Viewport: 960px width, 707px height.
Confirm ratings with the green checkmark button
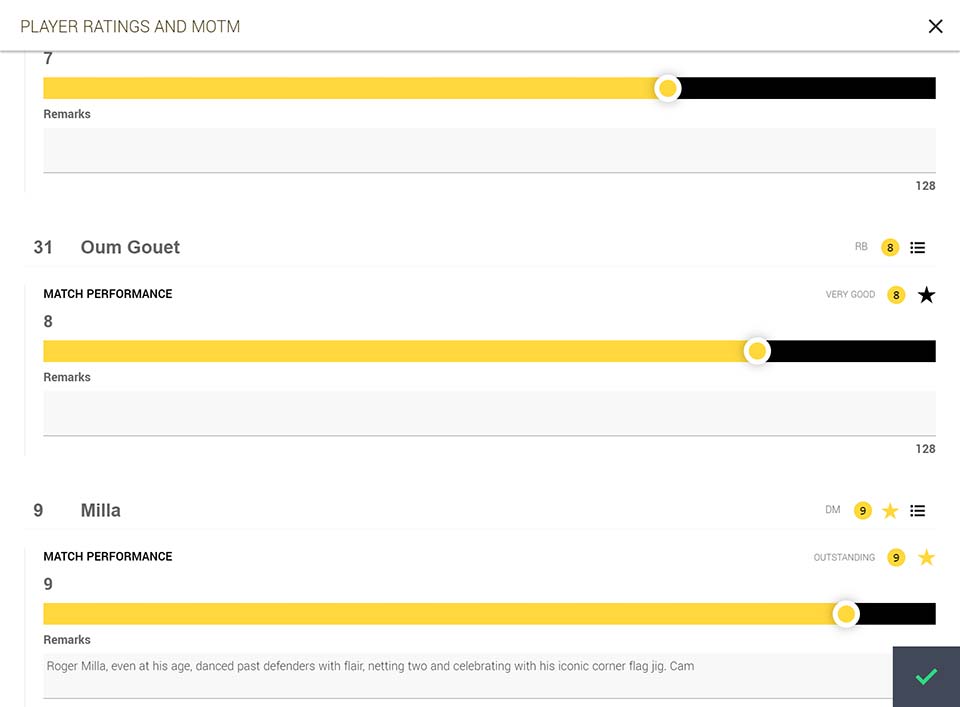point(926,676)
